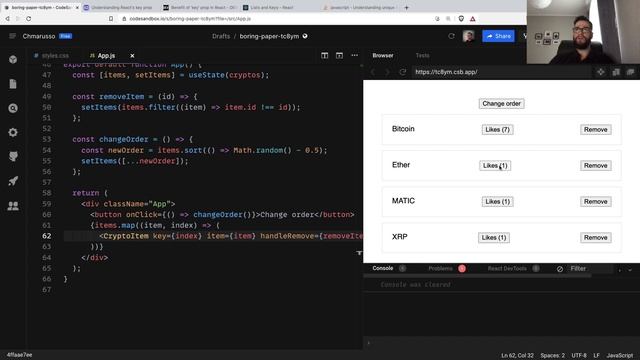
Task: Switch to the Lists and Keys – React tab
Action: coord(271,7)
